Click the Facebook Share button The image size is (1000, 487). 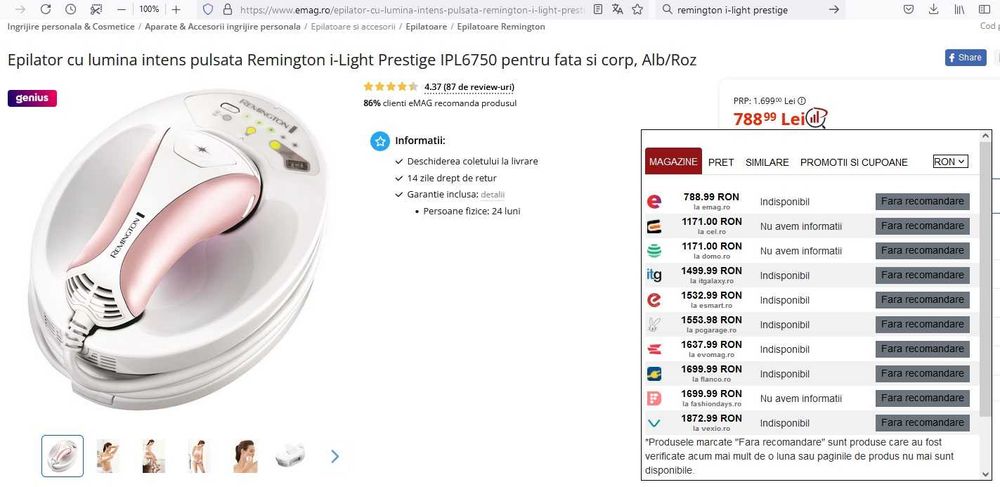tap(965, 58)
